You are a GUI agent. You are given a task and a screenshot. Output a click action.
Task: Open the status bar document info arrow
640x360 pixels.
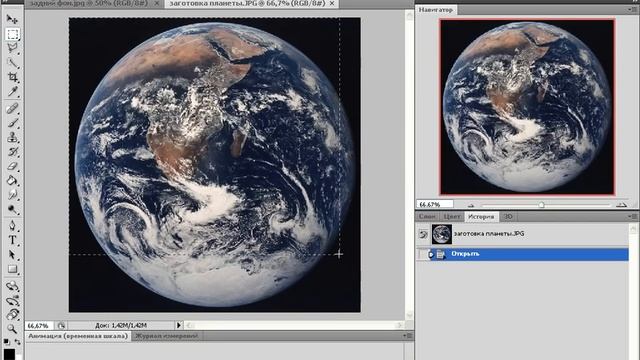(x=179, y=325)
